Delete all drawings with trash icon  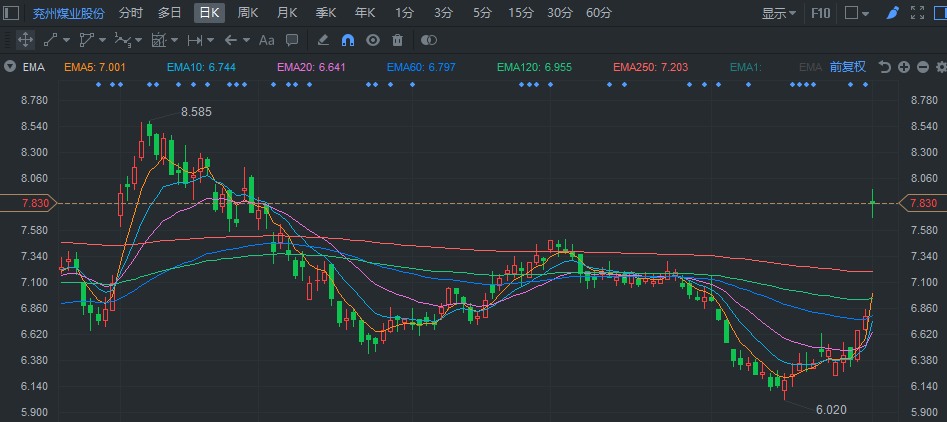coord(397,40)
